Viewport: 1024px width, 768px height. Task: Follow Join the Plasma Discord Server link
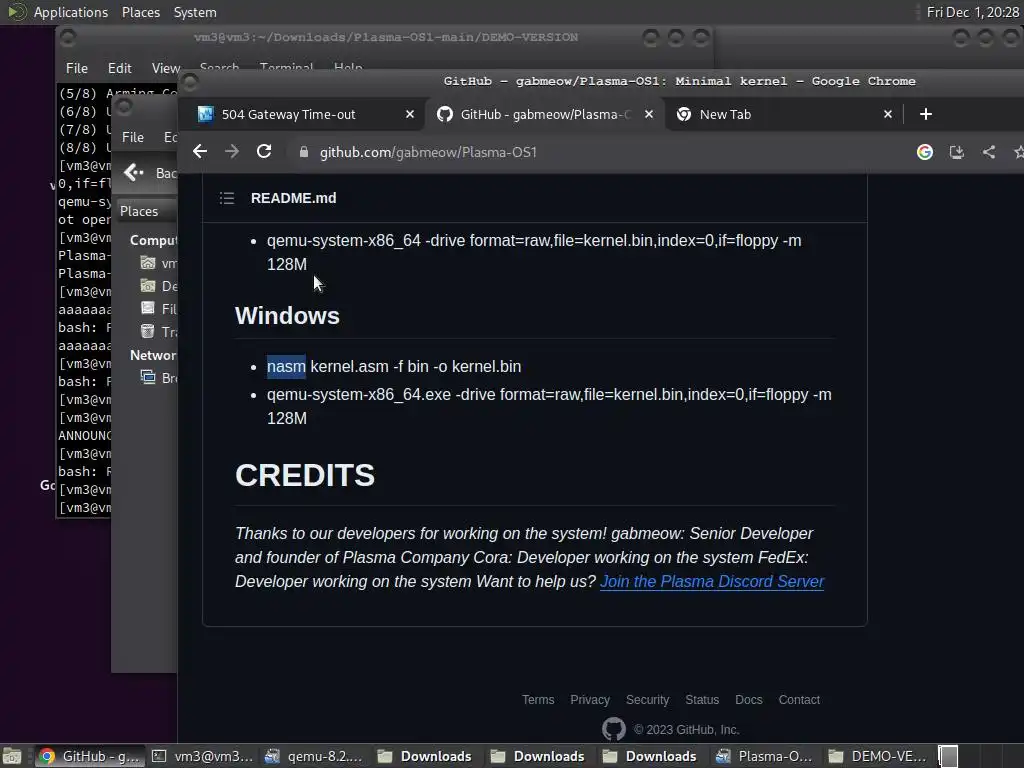click(x=712, y=581)
